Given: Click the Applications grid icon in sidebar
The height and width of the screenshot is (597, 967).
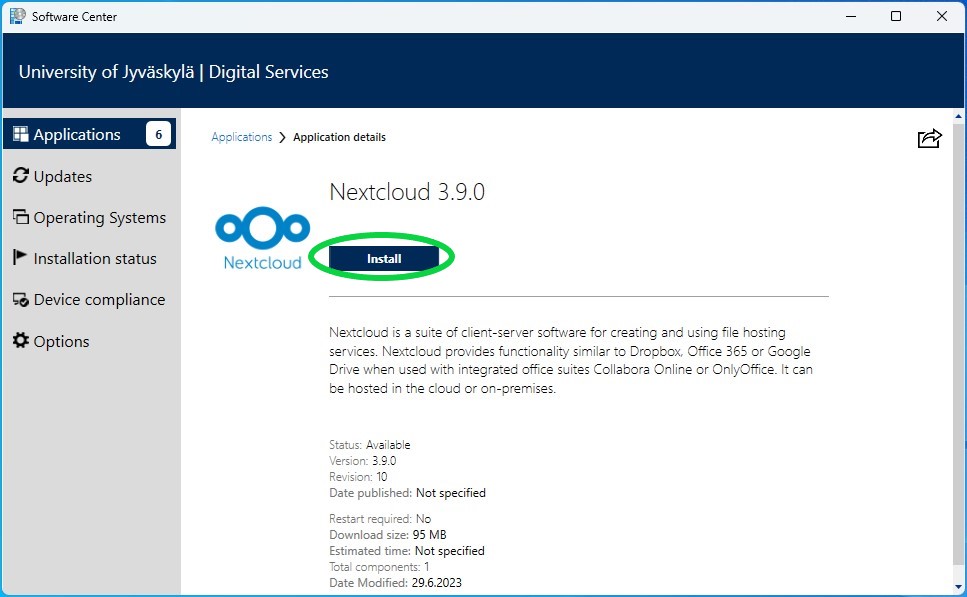Looking at the screenshot, I should point(20,134).
